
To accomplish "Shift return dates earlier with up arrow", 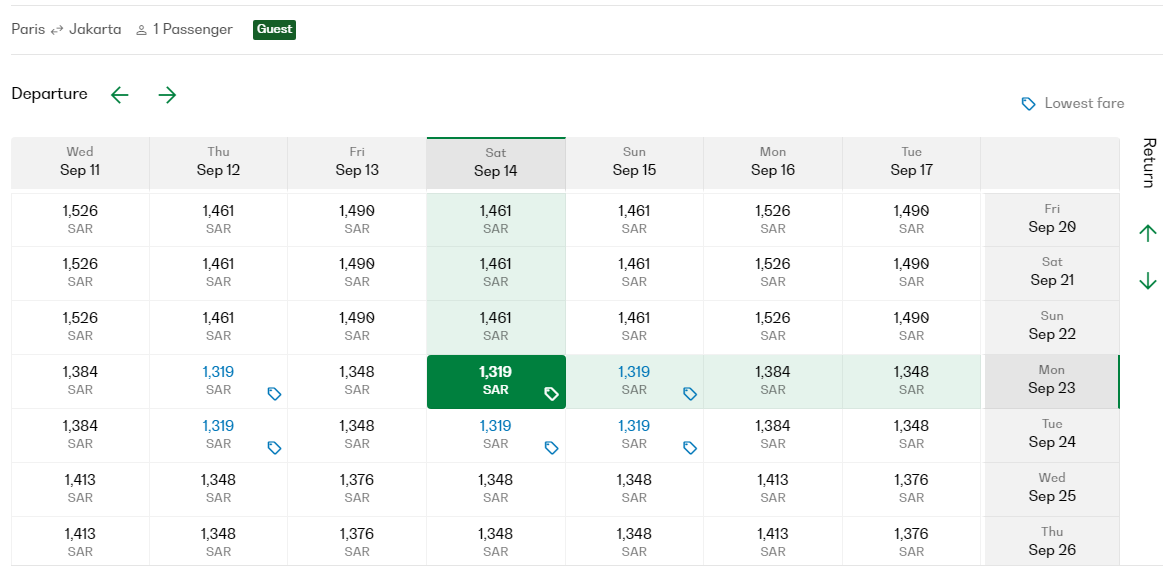I will click(1148, 234).
